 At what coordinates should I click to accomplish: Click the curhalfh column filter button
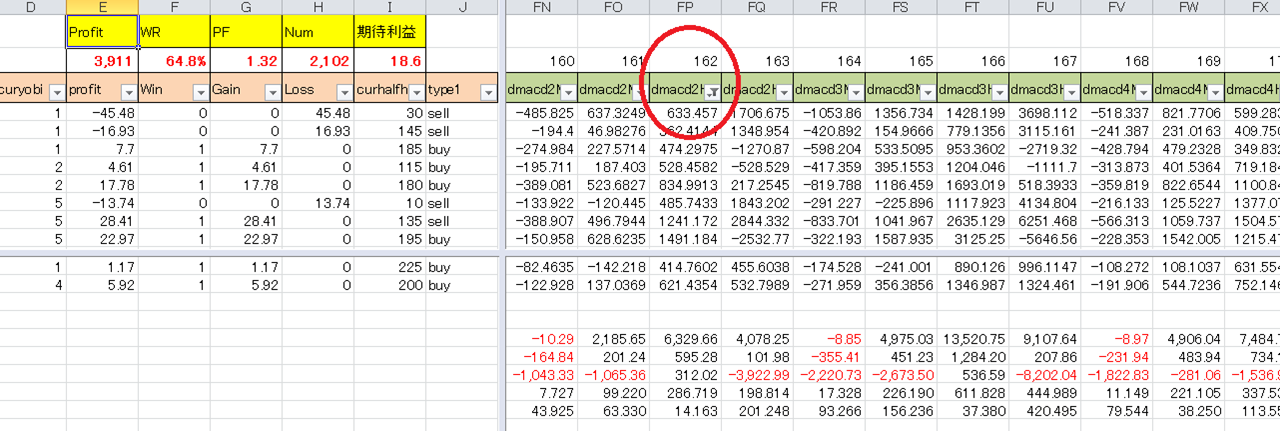click(x=415, y=92)
